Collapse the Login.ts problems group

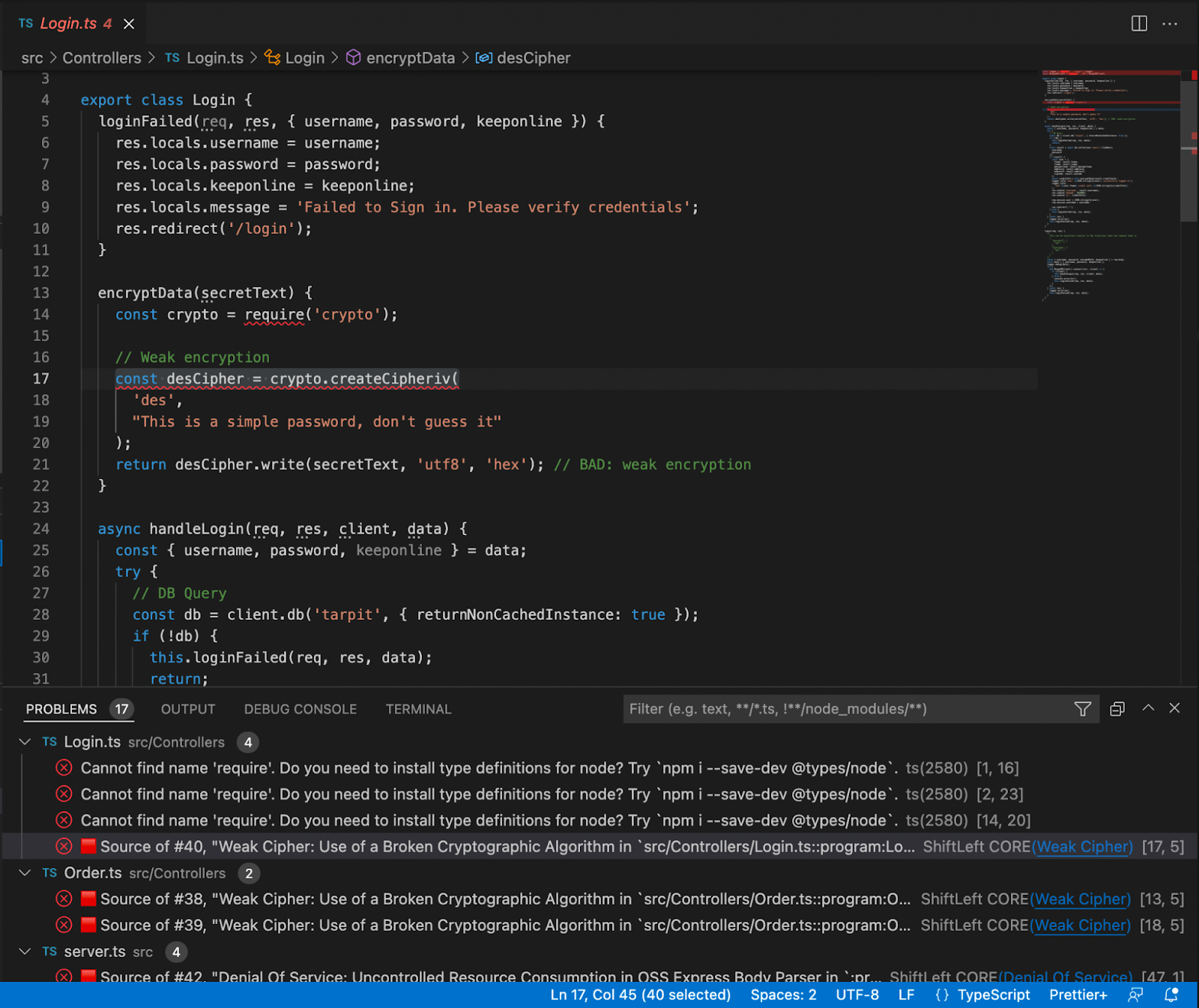[25, 742]
